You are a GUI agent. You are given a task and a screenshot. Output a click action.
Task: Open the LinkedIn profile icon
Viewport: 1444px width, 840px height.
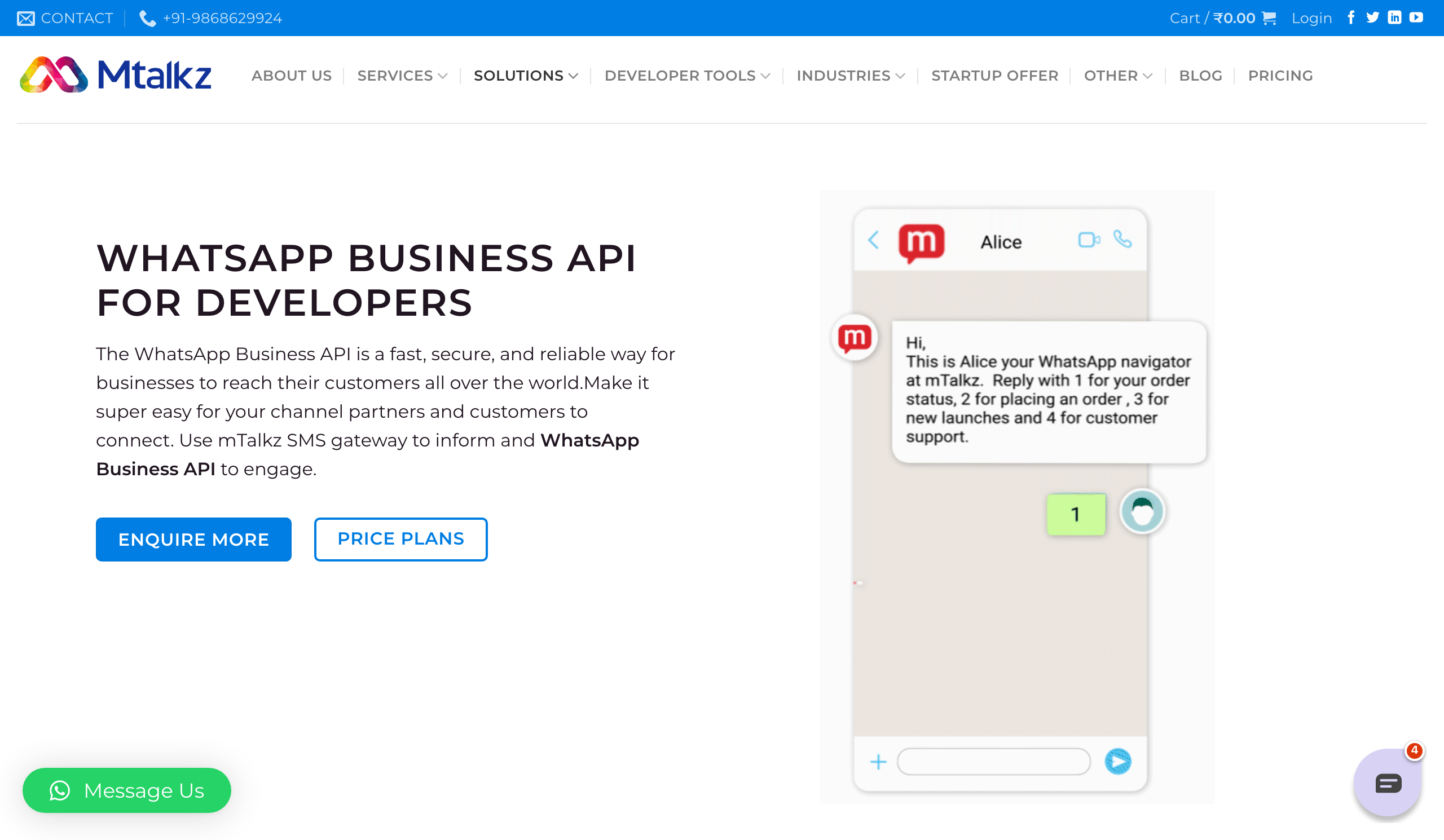pos(1394,17)
